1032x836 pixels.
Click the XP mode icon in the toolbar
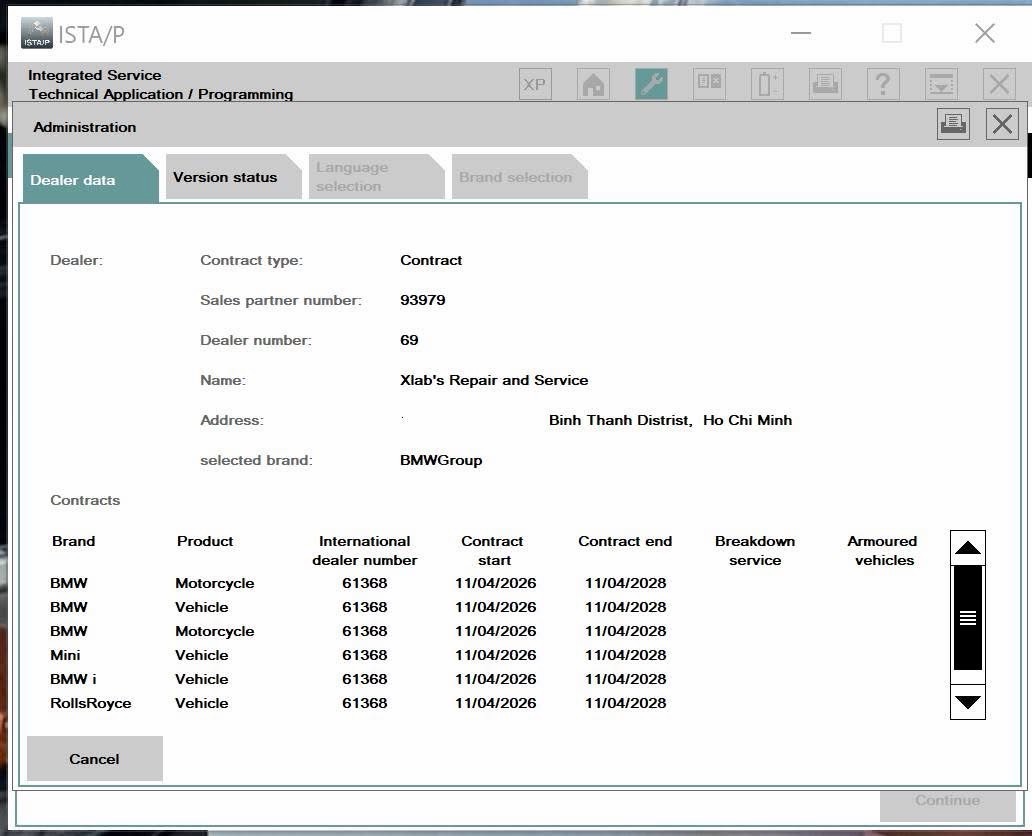(x=534, y=84)
